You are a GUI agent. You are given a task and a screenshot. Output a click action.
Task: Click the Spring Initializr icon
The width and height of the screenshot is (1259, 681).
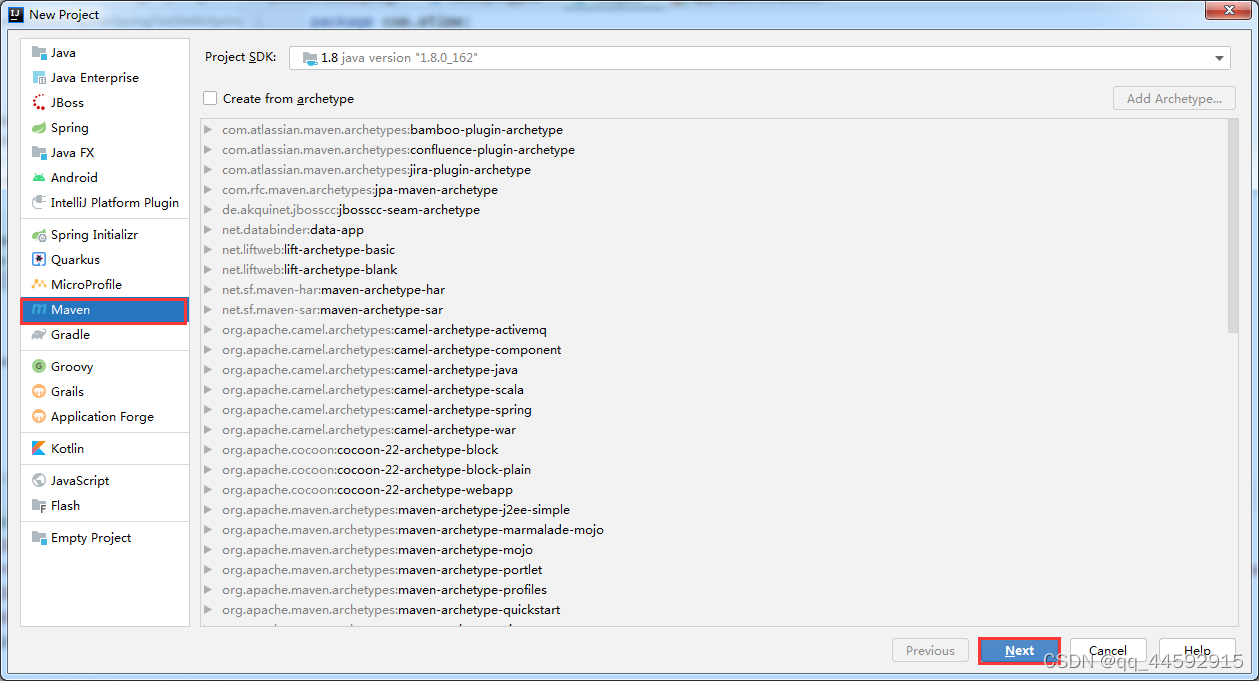39,235
